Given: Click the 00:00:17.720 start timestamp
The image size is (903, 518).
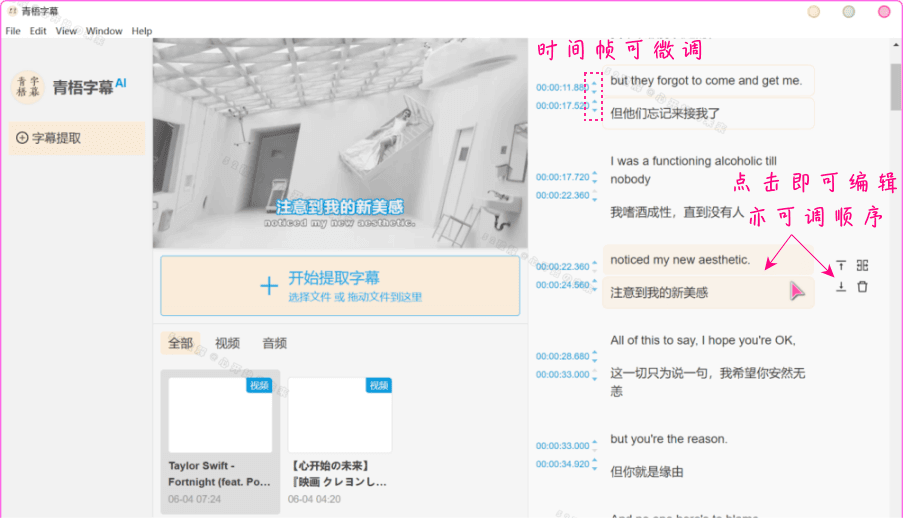Looking at the screenshot, I should click(x=563, y=177).
